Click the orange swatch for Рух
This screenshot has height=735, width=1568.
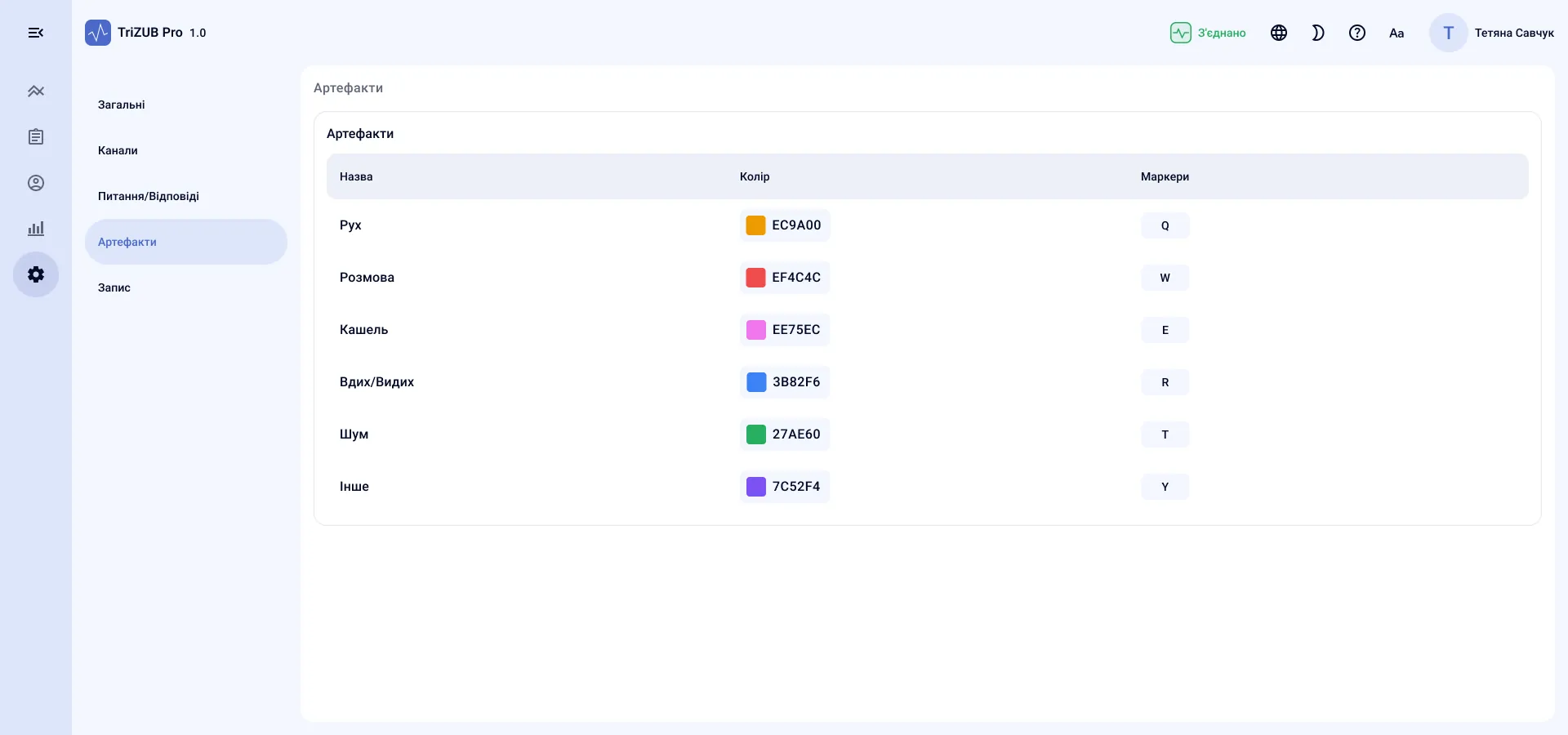pyautogui.click(x=756, y=225)
